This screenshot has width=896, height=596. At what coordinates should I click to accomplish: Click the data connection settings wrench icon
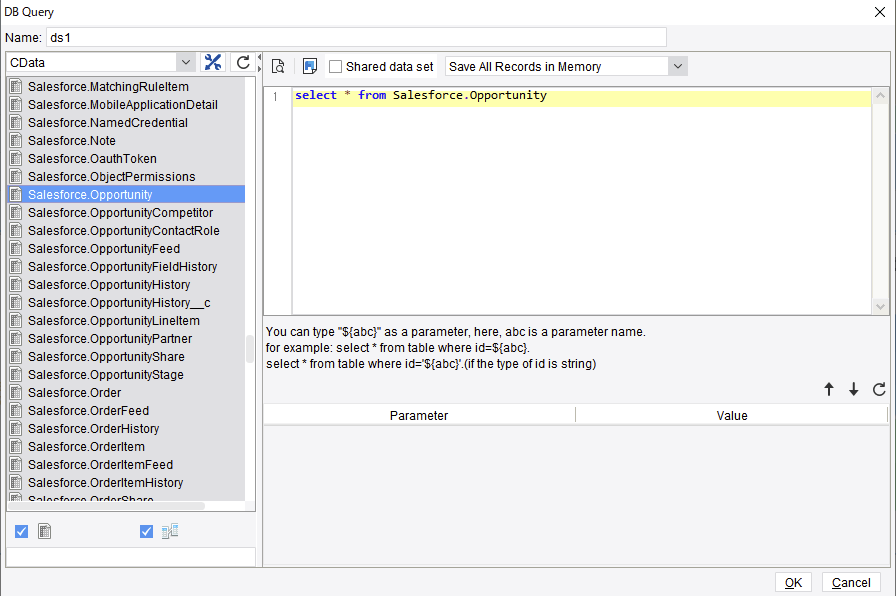(x=213, y=62)
